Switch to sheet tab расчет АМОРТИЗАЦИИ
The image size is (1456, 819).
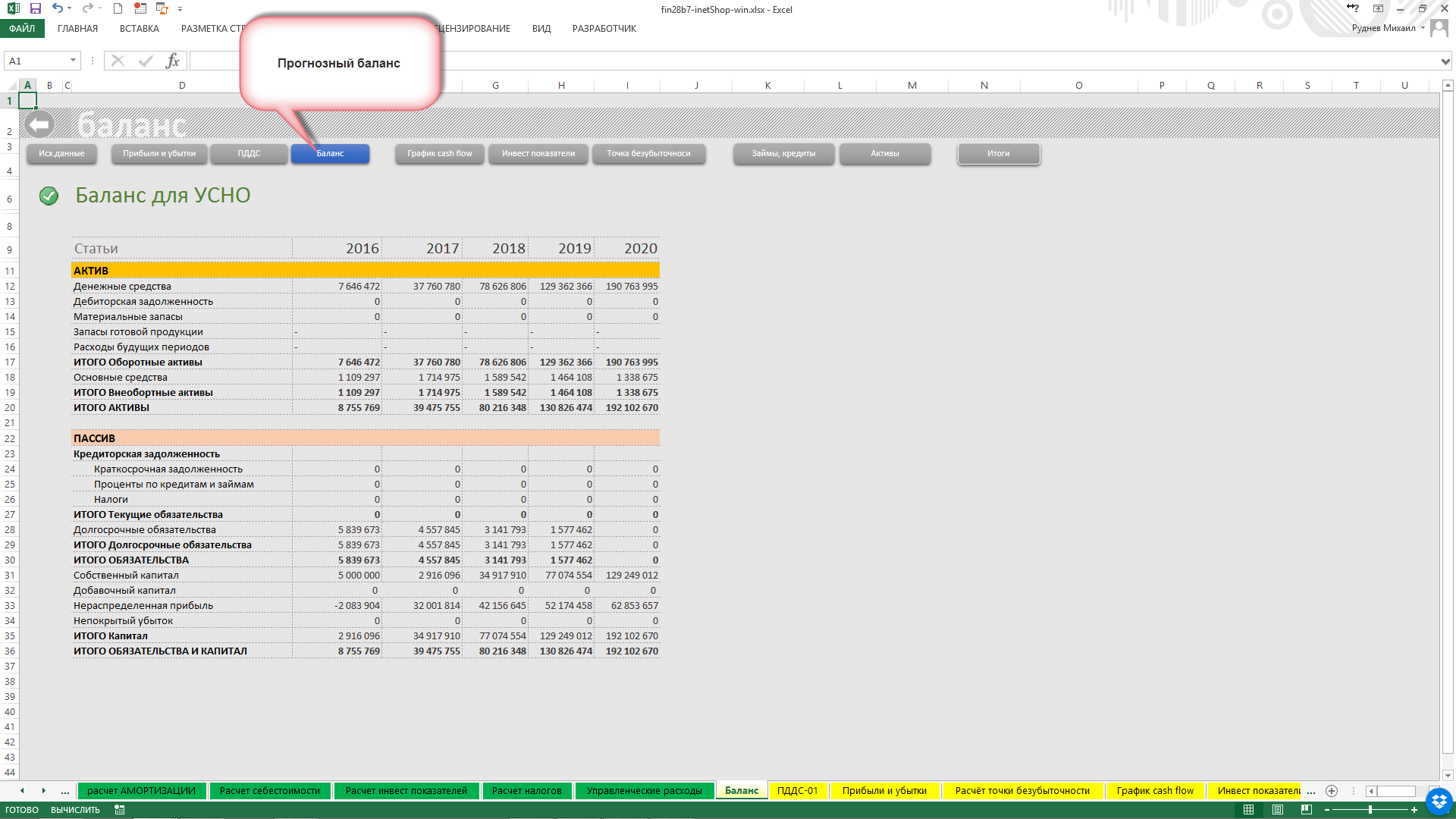(141, 790)
